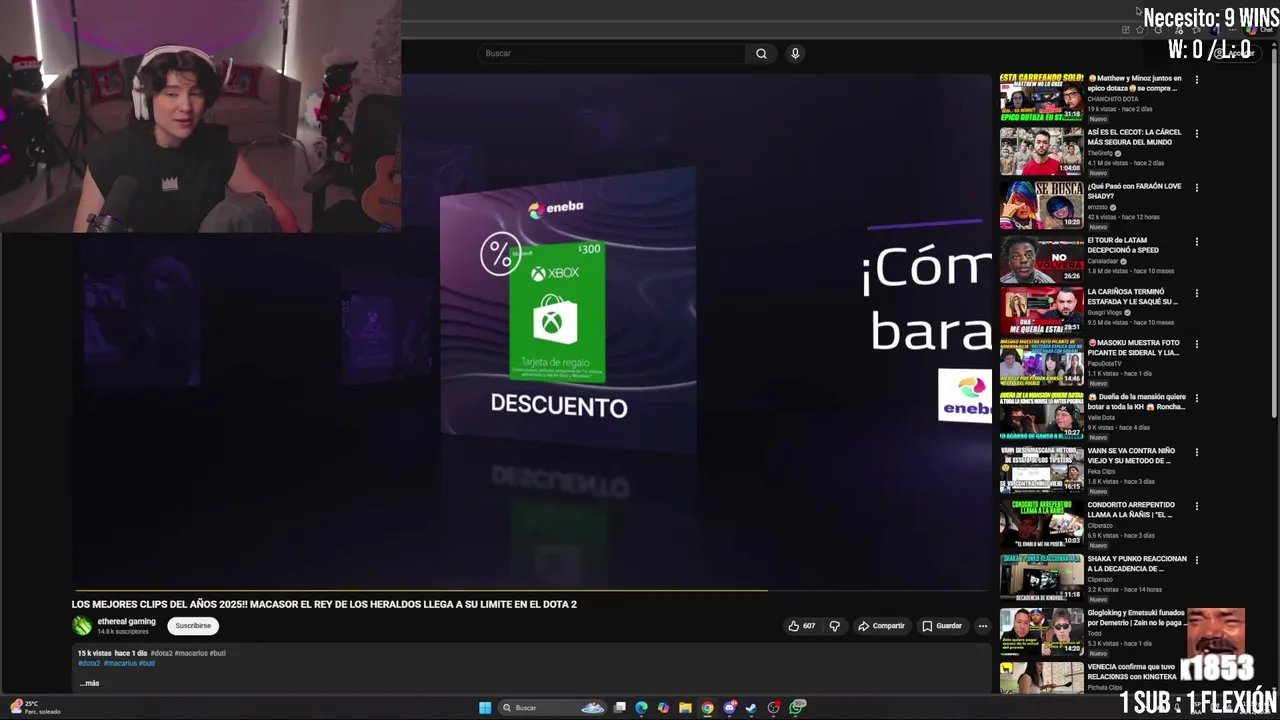Switch to Google Chrome in taskbar

point(707,708)
